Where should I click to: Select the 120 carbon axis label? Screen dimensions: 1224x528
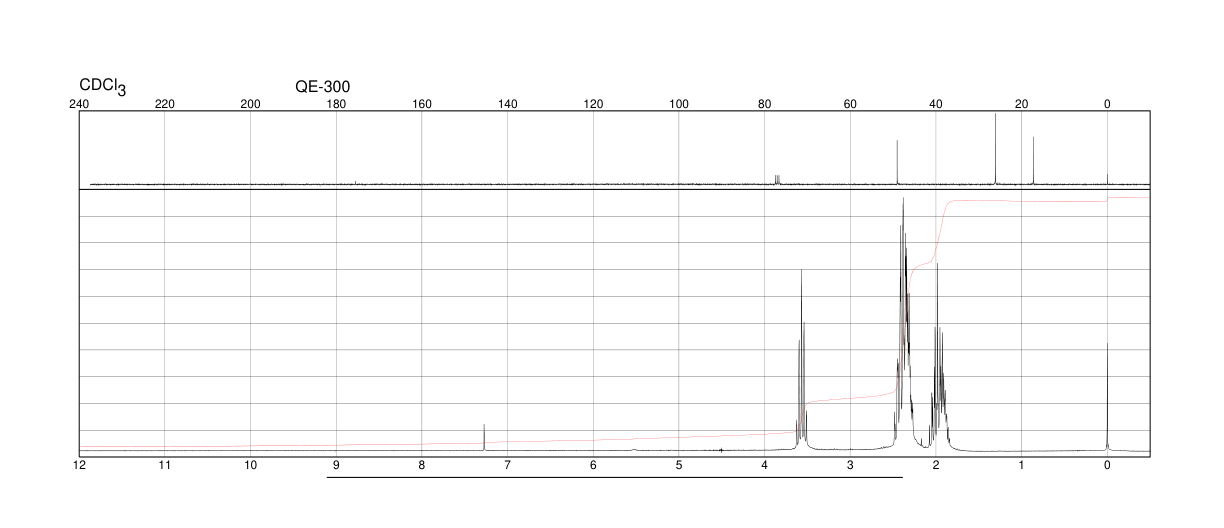[x=593, y=104]
